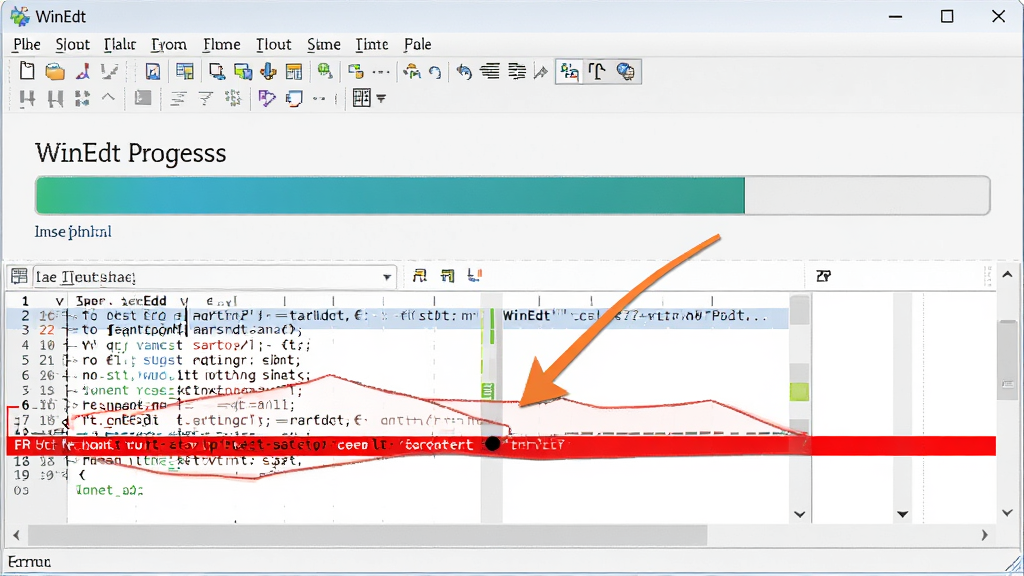Image resolution: width=1024 pixels, height=576 pixels.
Task: Click the horizontal scrollbar left arrow
Action: click(x=16, y=536)
